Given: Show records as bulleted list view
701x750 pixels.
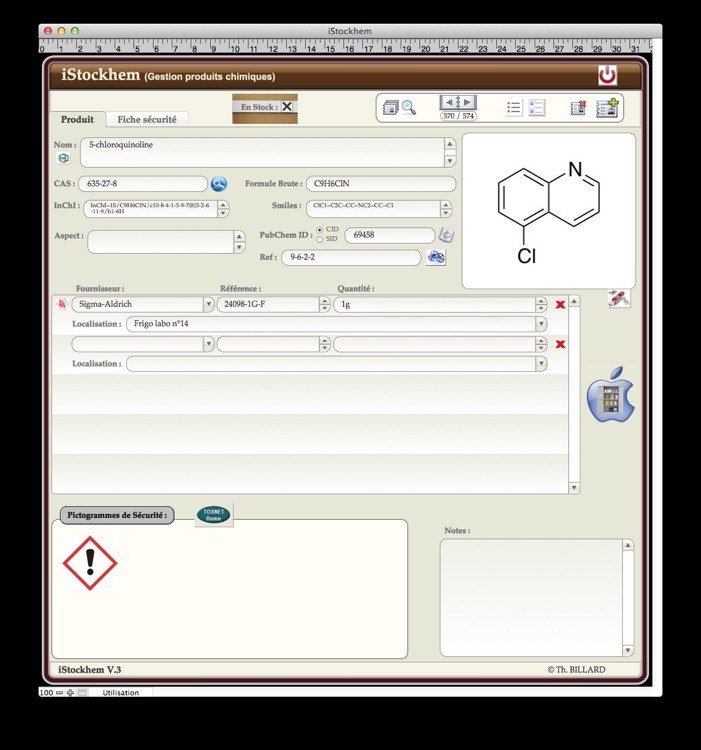Looking at the screenshot, I should tap(514, 108).
